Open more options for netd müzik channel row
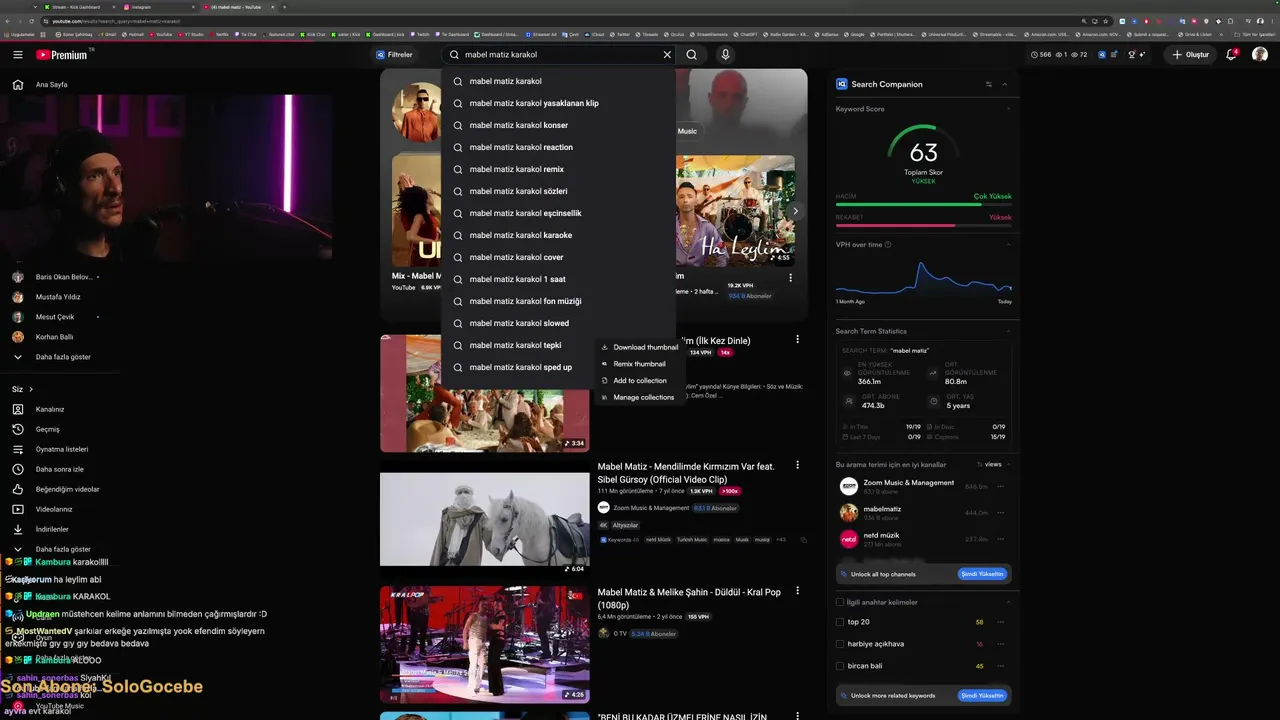Image resolution: width=1280 pixels, height=720 pixels. click(1000, 539)
